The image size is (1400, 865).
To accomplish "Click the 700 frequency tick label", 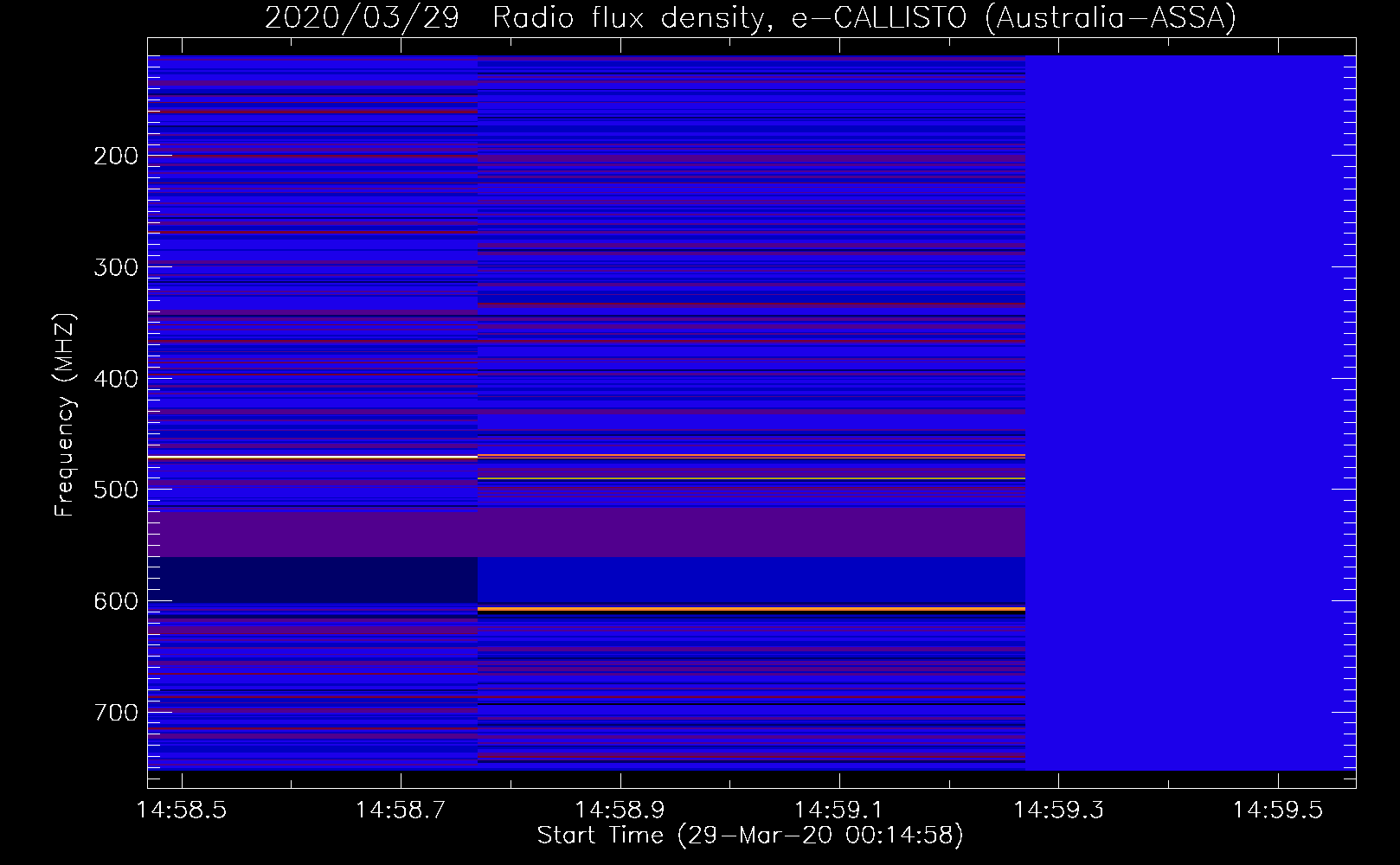I will pyautogui.click(x=116, y=713).
